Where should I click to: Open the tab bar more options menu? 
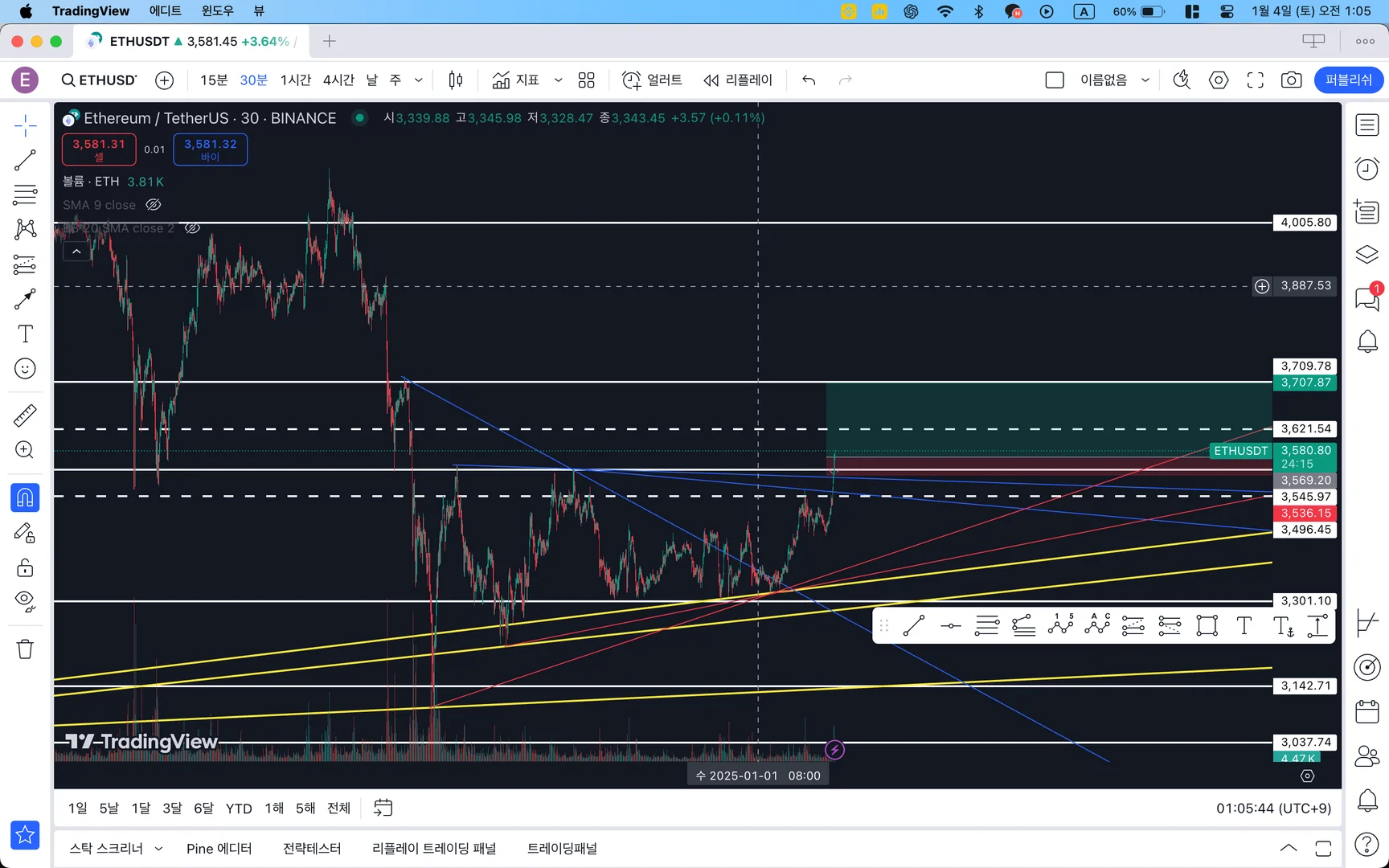pyautogui.click(x=1365, y=41)
